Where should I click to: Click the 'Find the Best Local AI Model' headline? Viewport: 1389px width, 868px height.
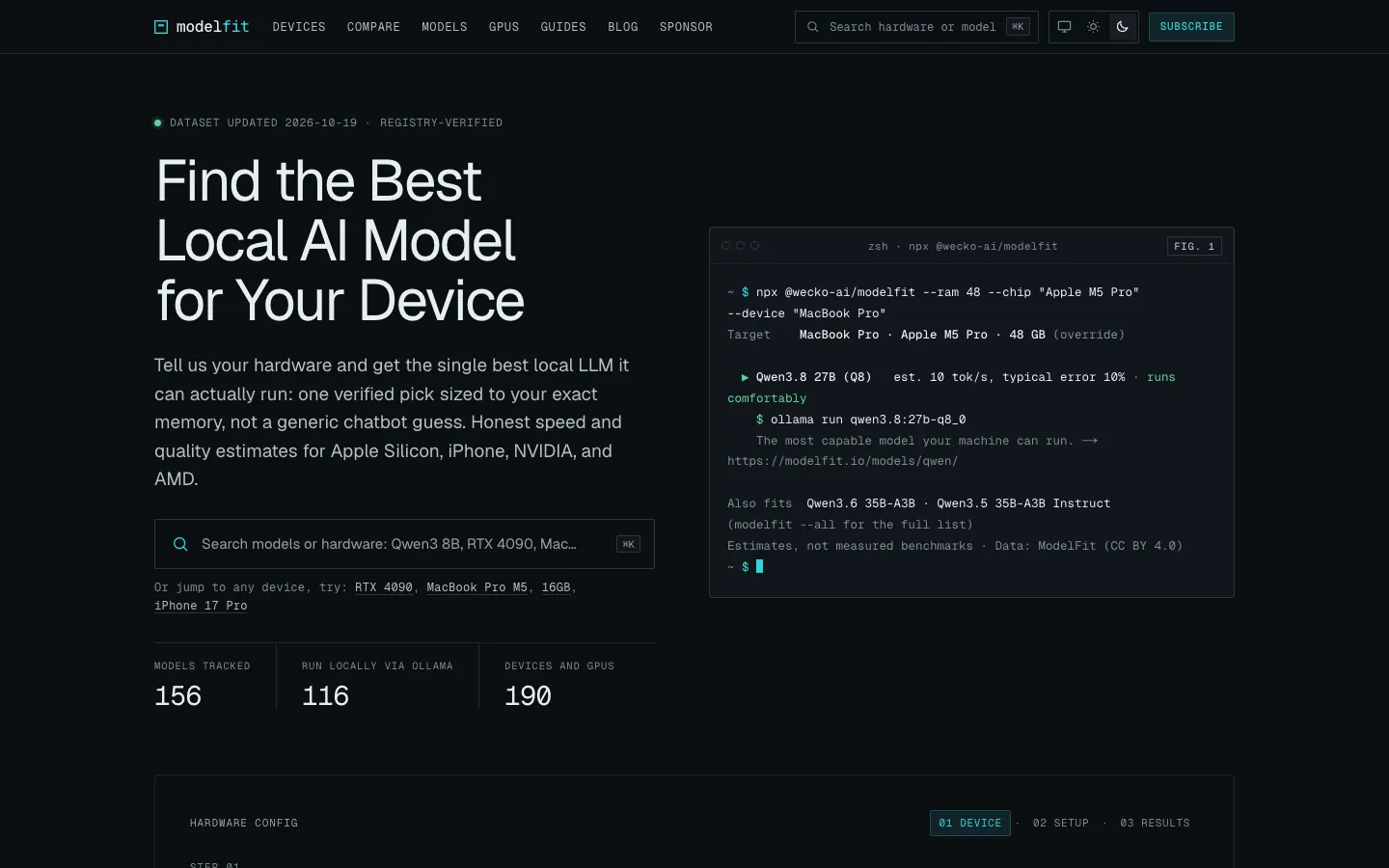click(x=340, y=241)
